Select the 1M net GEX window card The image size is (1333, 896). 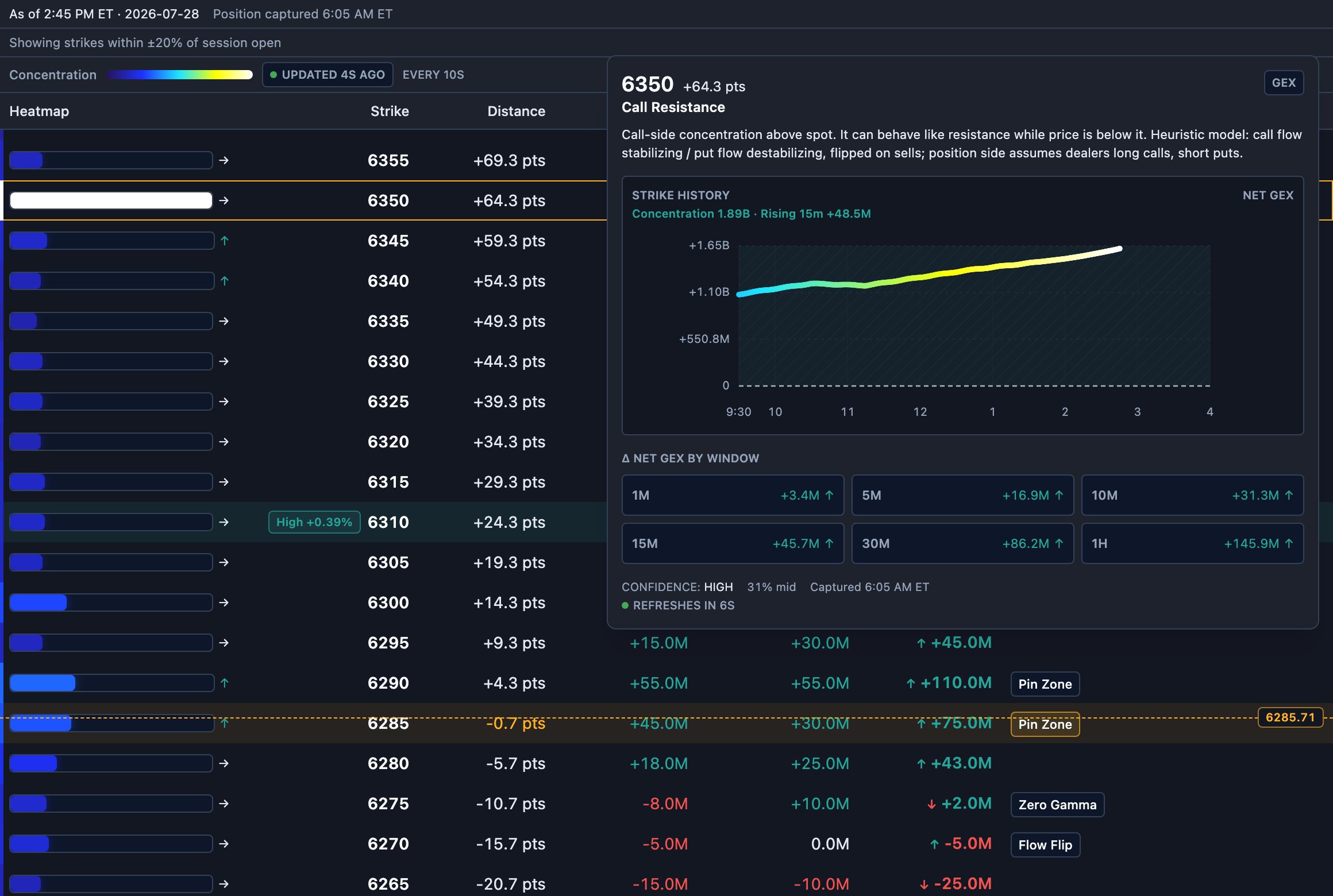tap(733, 495)
